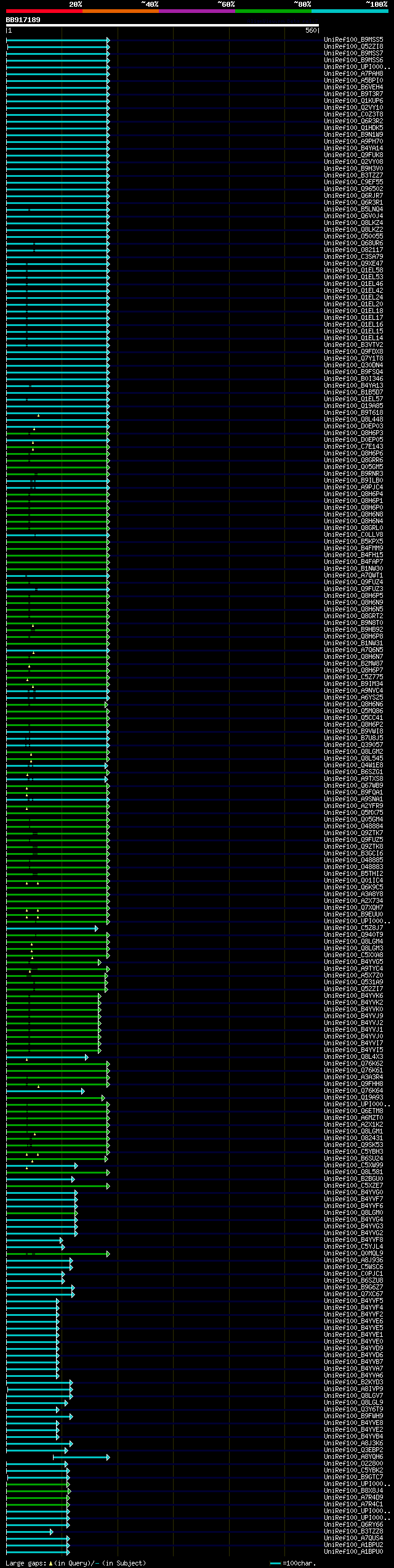Screen dimensions: 394x1568
Task: Select hit label UniRef100_A6YS25
Action: [353, 698]
